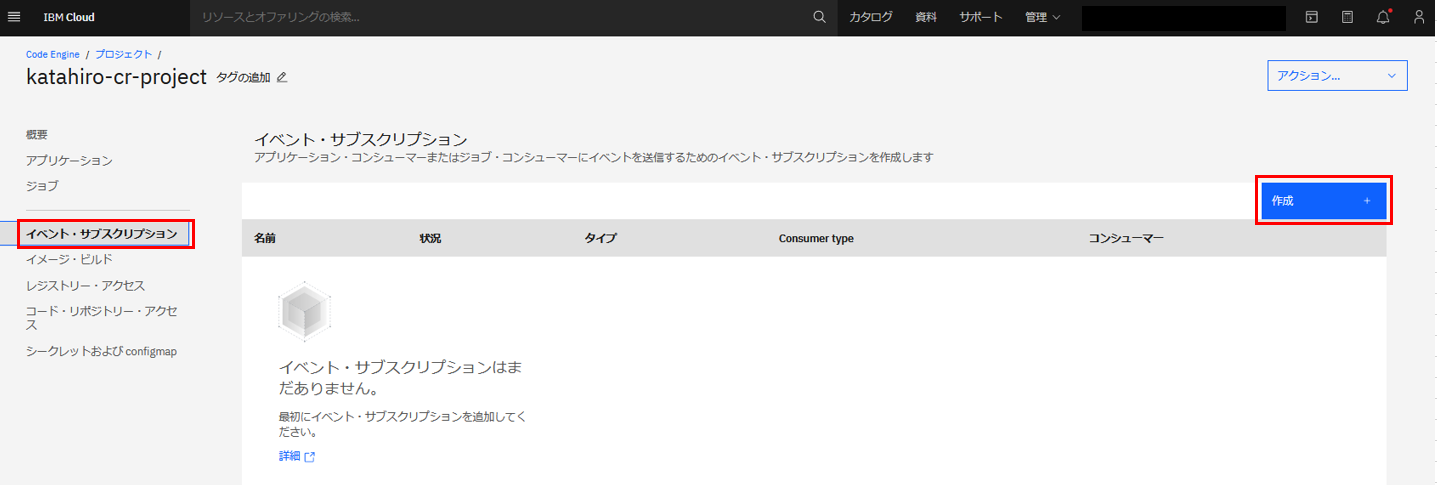Follow the Code Engine breadcrumb link
Viewport: 1437px width, 485px height.
pyautogui.click(x=53, y=54)
